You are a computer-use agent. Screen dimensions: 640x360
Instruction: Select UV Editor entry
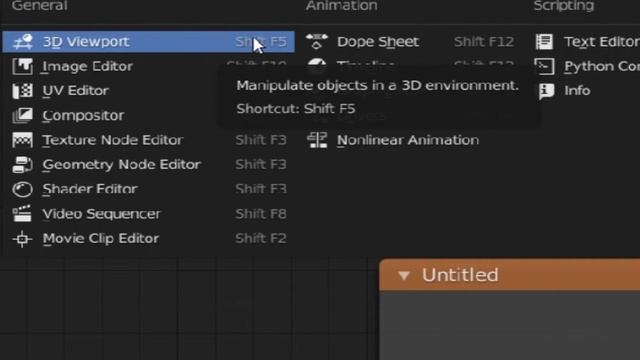click(x=76, y=91)
